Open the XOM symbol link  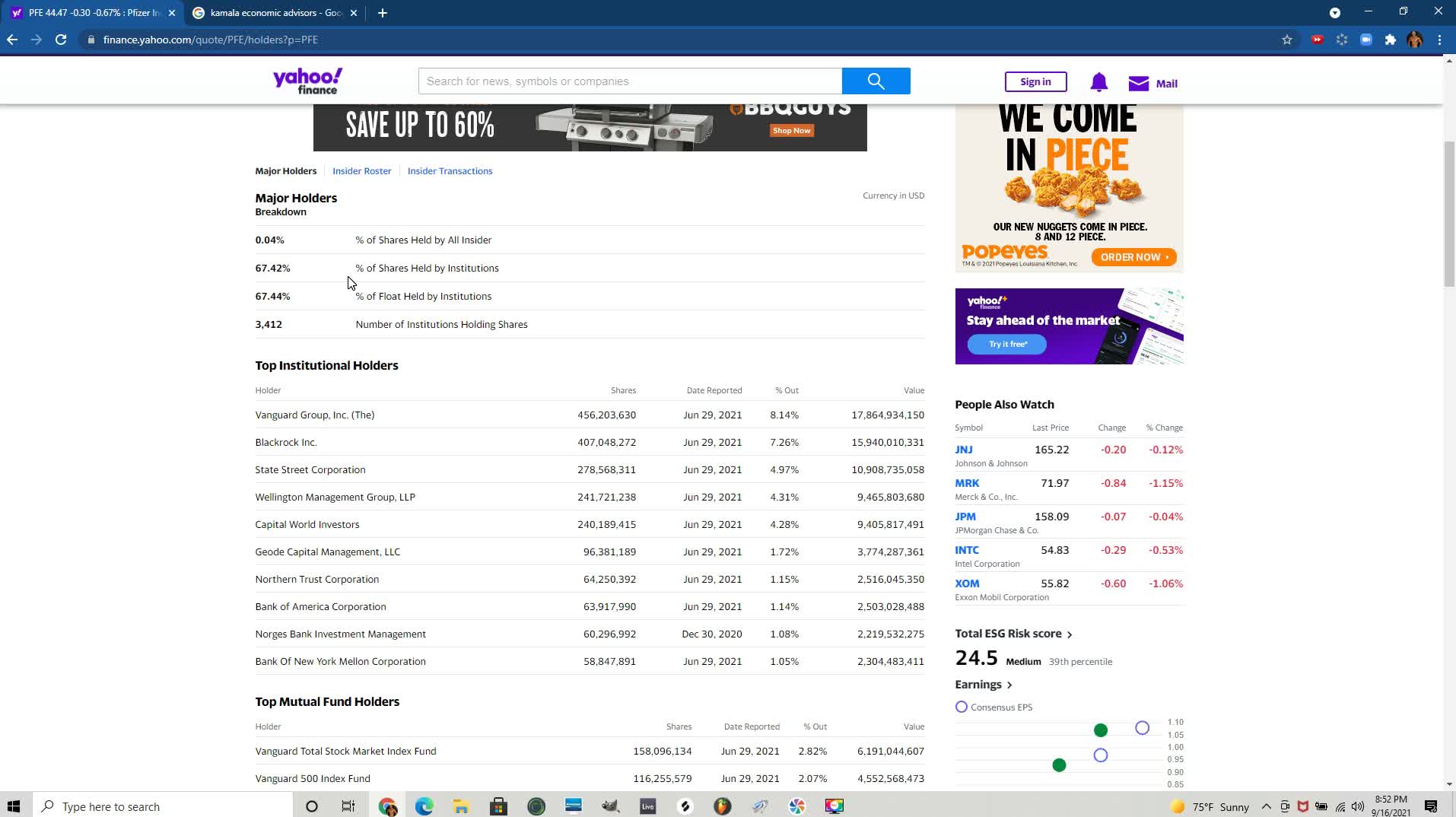(x=967, y=583)
